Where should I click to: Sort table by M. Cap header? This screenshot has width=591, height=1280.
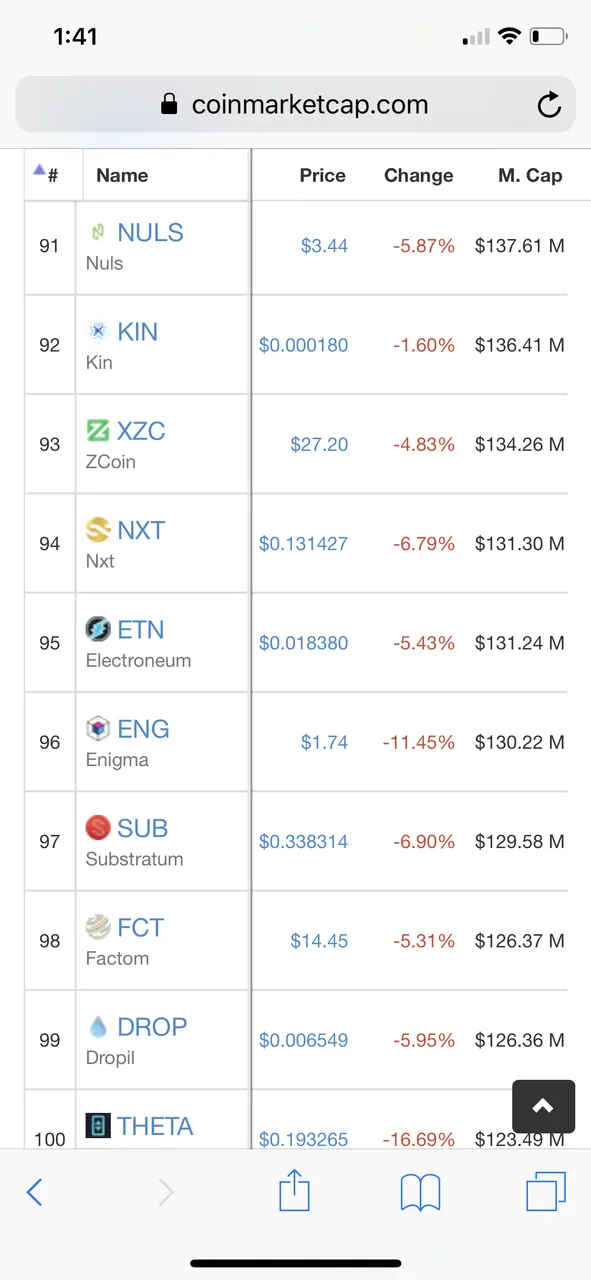coord(530,175)
